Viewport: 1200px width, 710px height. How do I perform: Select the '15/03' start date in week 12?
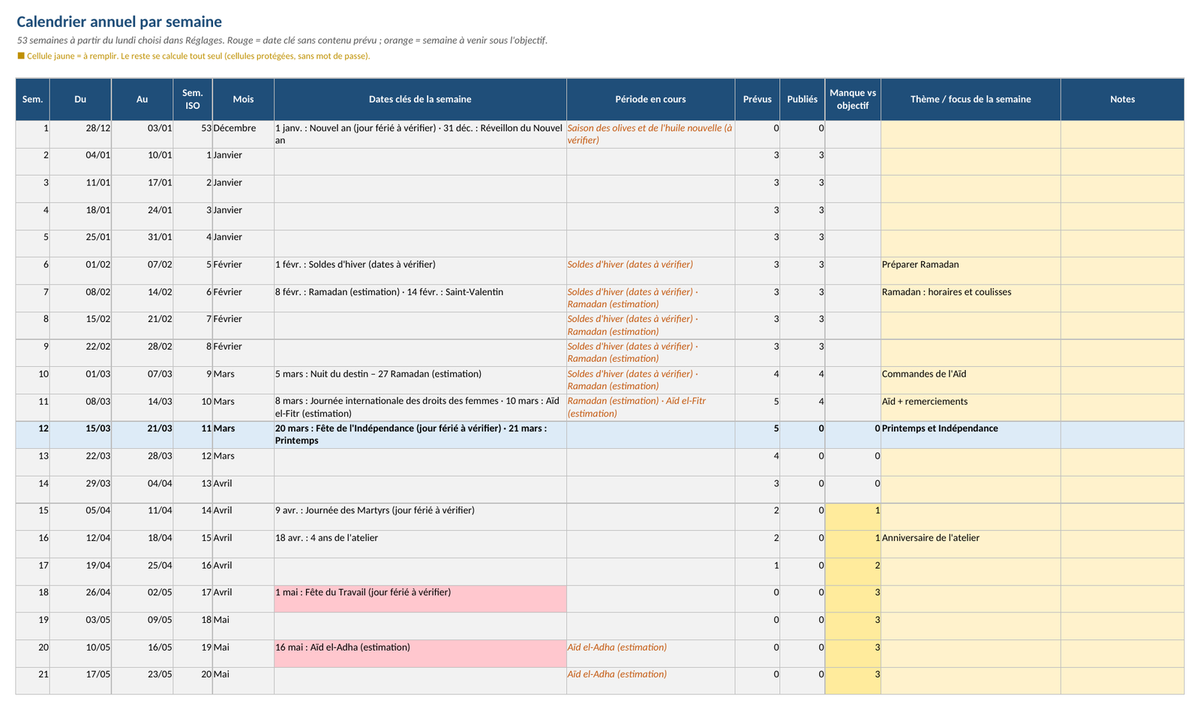click(81, 434)
